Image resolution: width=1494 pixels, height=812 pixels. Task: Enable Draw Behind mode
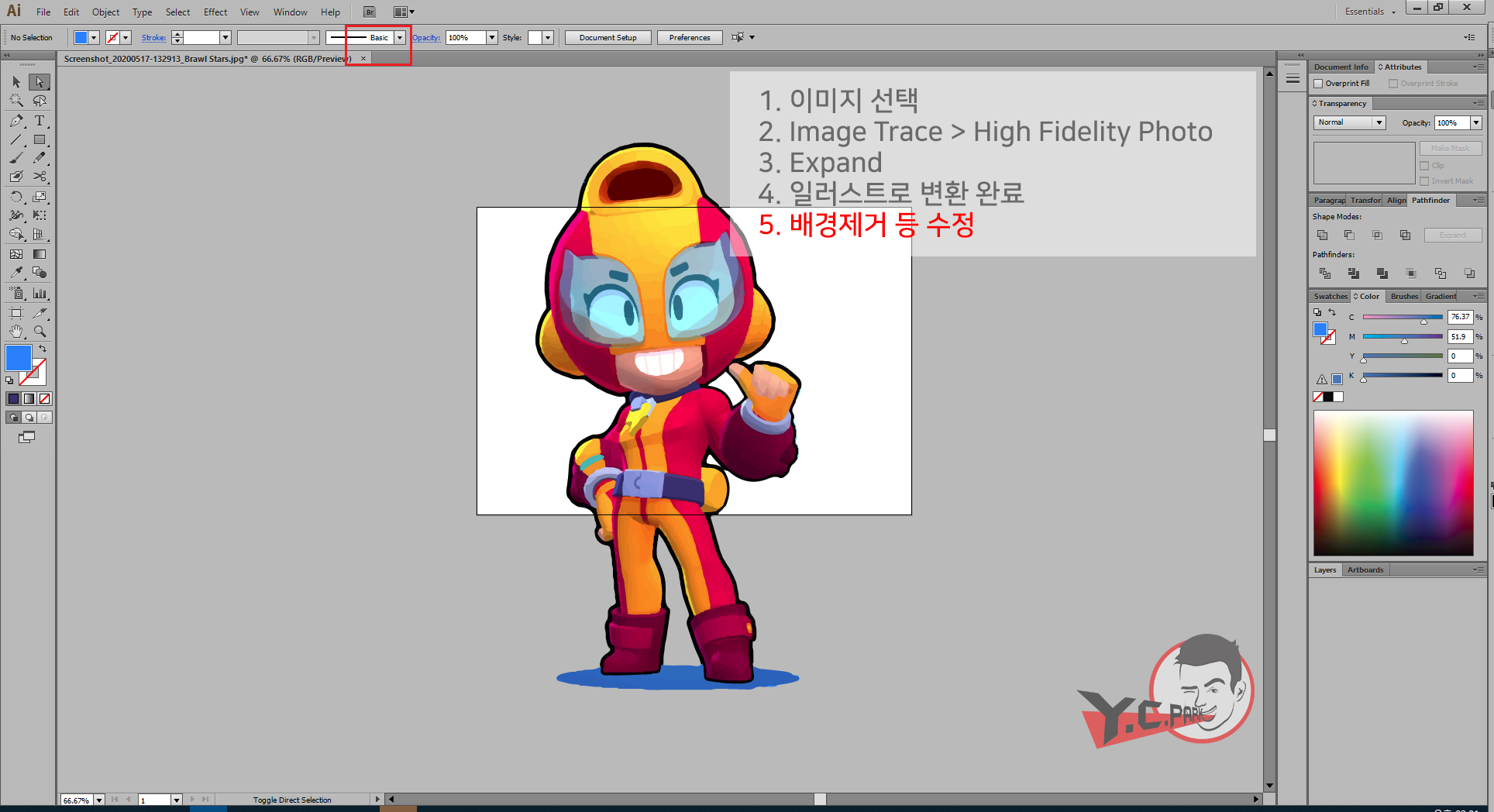(x=29, y=418)
